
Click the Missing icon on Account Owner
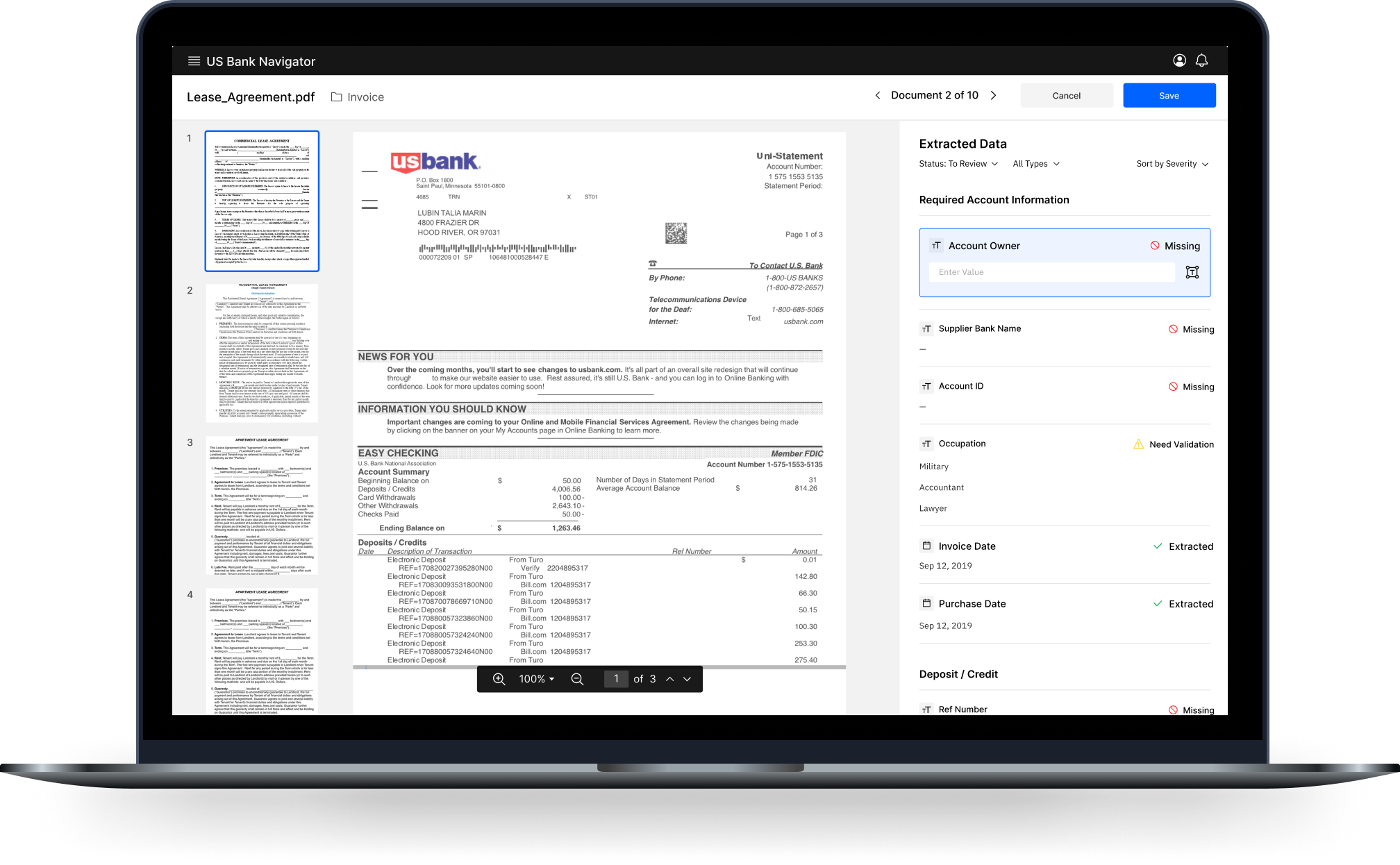[x=1155, y=246]
